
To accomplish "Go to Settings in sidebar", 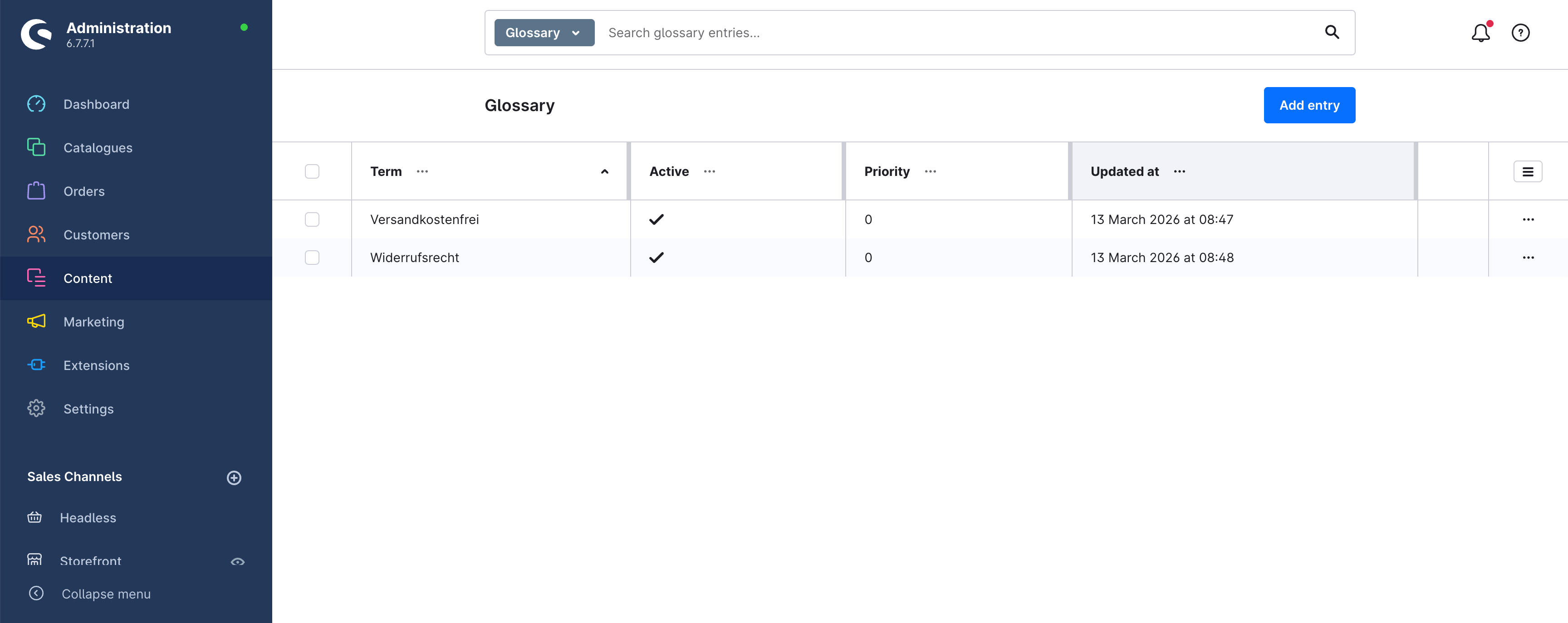I will 88,409.
